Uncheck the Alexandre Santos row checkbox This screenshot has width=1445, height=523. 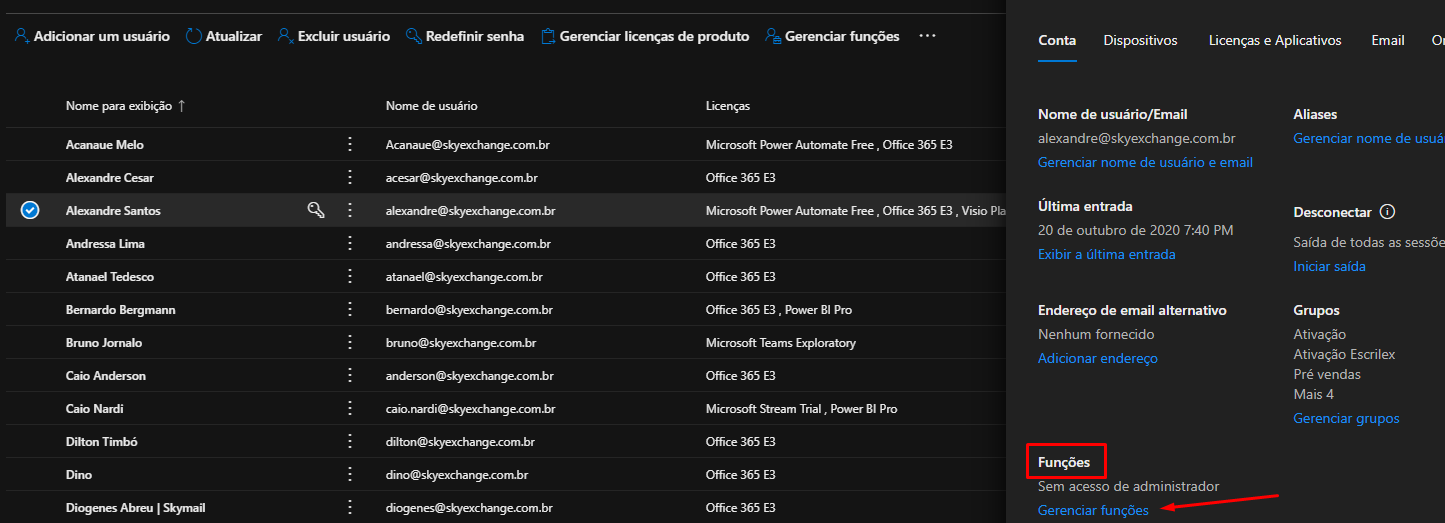(30, 210)
